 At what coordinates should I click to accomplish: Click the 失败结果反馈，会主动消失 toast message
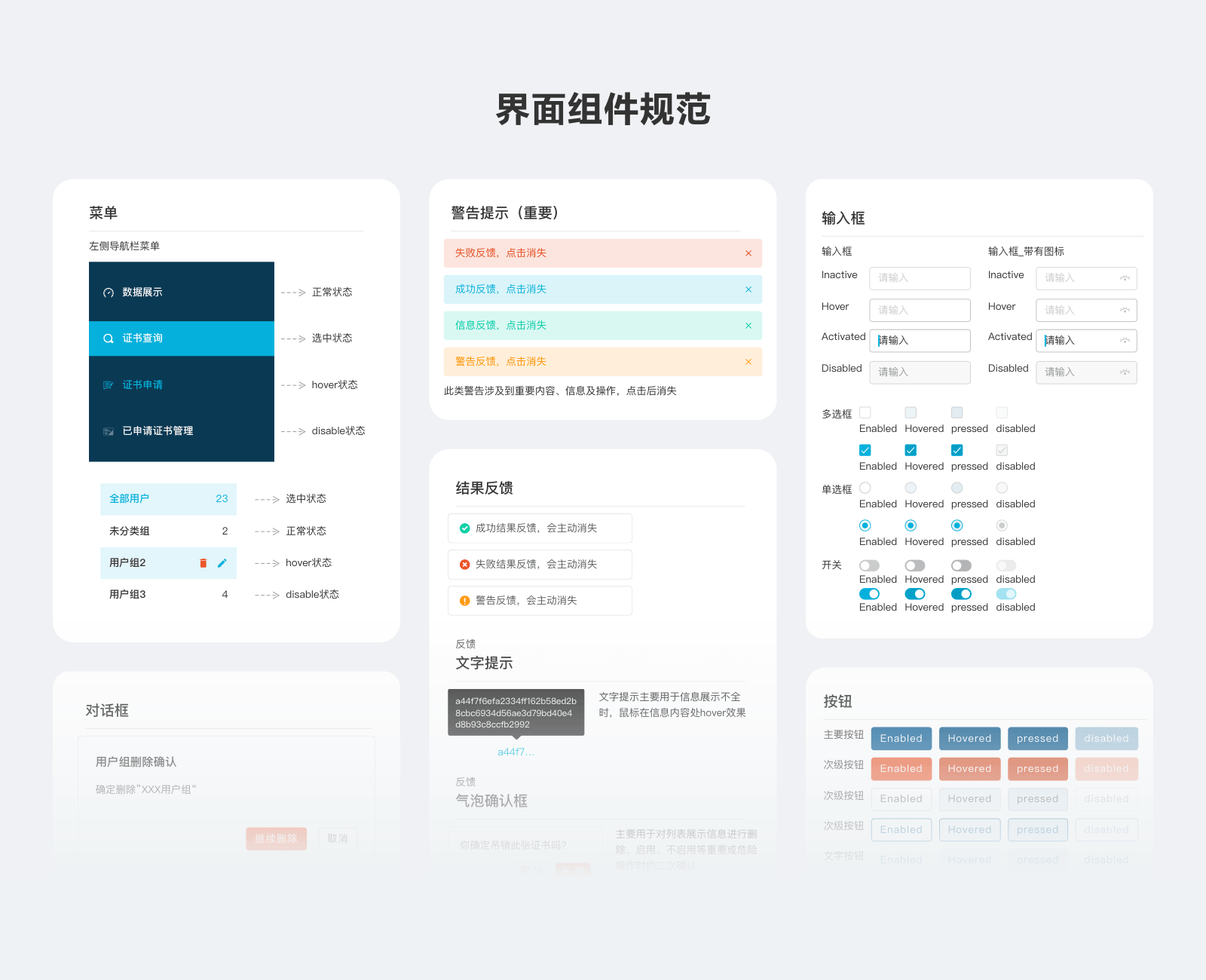click(x=540, y=565)
